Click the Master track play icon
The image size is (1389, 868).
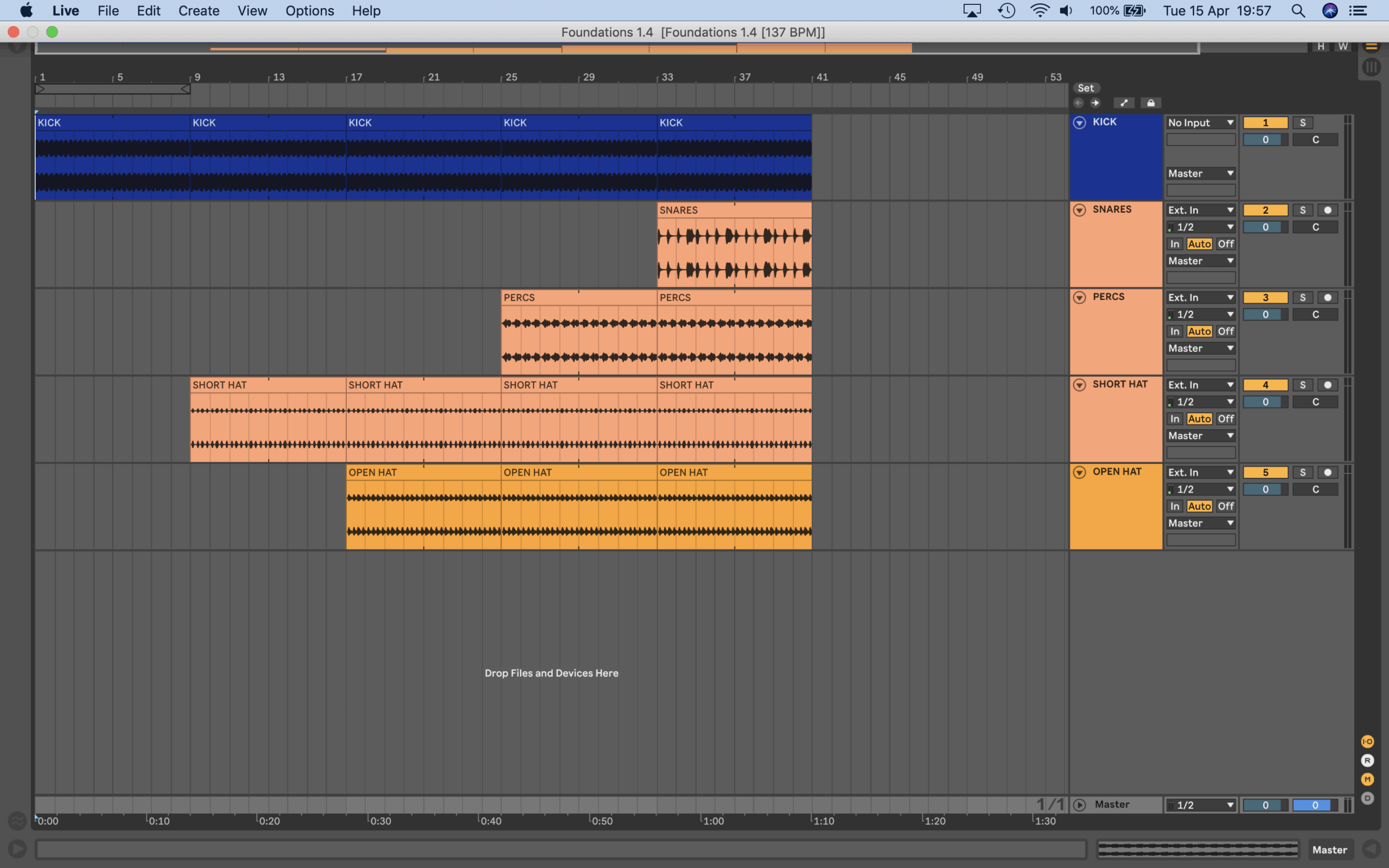(x=1080, y=805)
